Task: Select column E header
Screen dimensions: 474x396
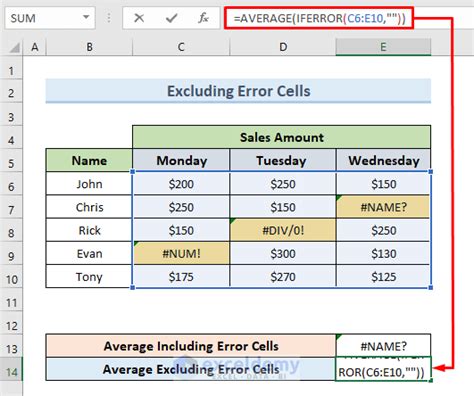Action: pos(383,47)
